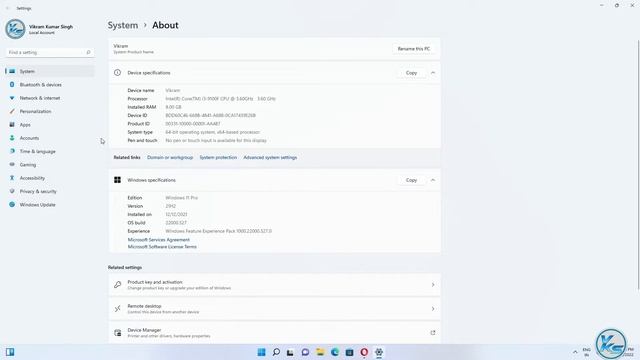Click the Device specifications info icon
Image resolution: width=640 pixels, height=360 pixels.
[118, 73]
